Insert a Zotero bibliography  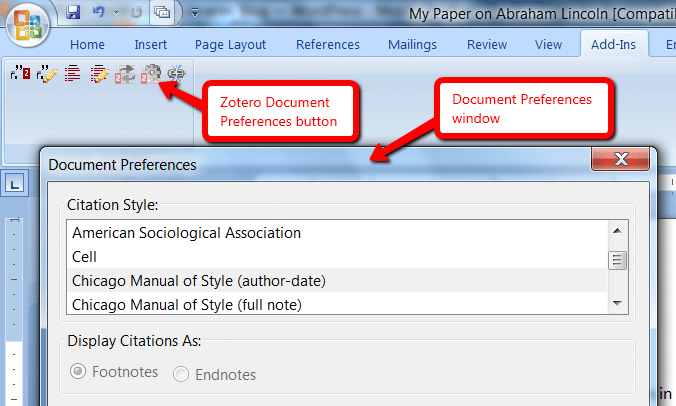click(x=72, y=74)
